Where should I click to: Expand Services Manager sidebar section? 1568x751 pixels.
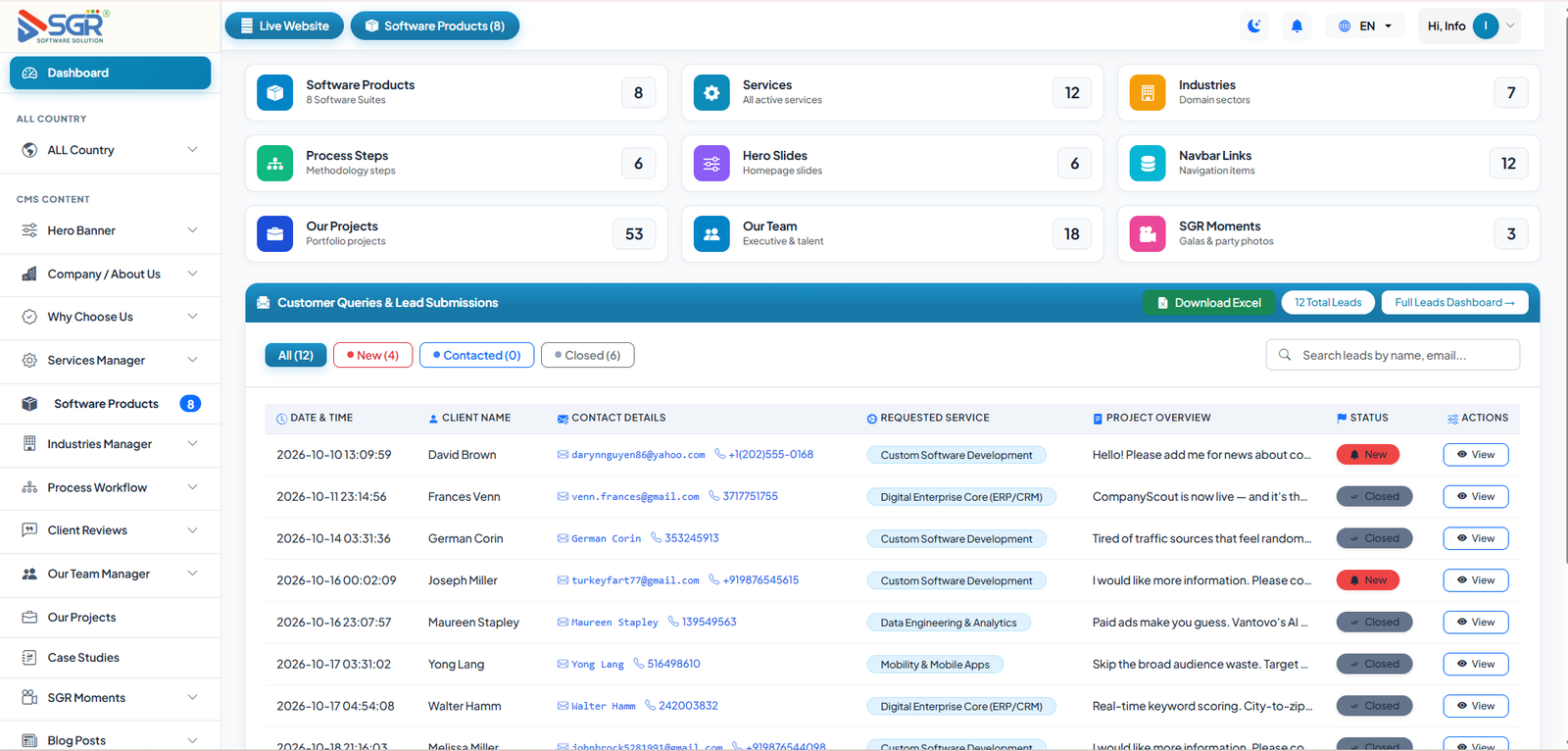110,360
